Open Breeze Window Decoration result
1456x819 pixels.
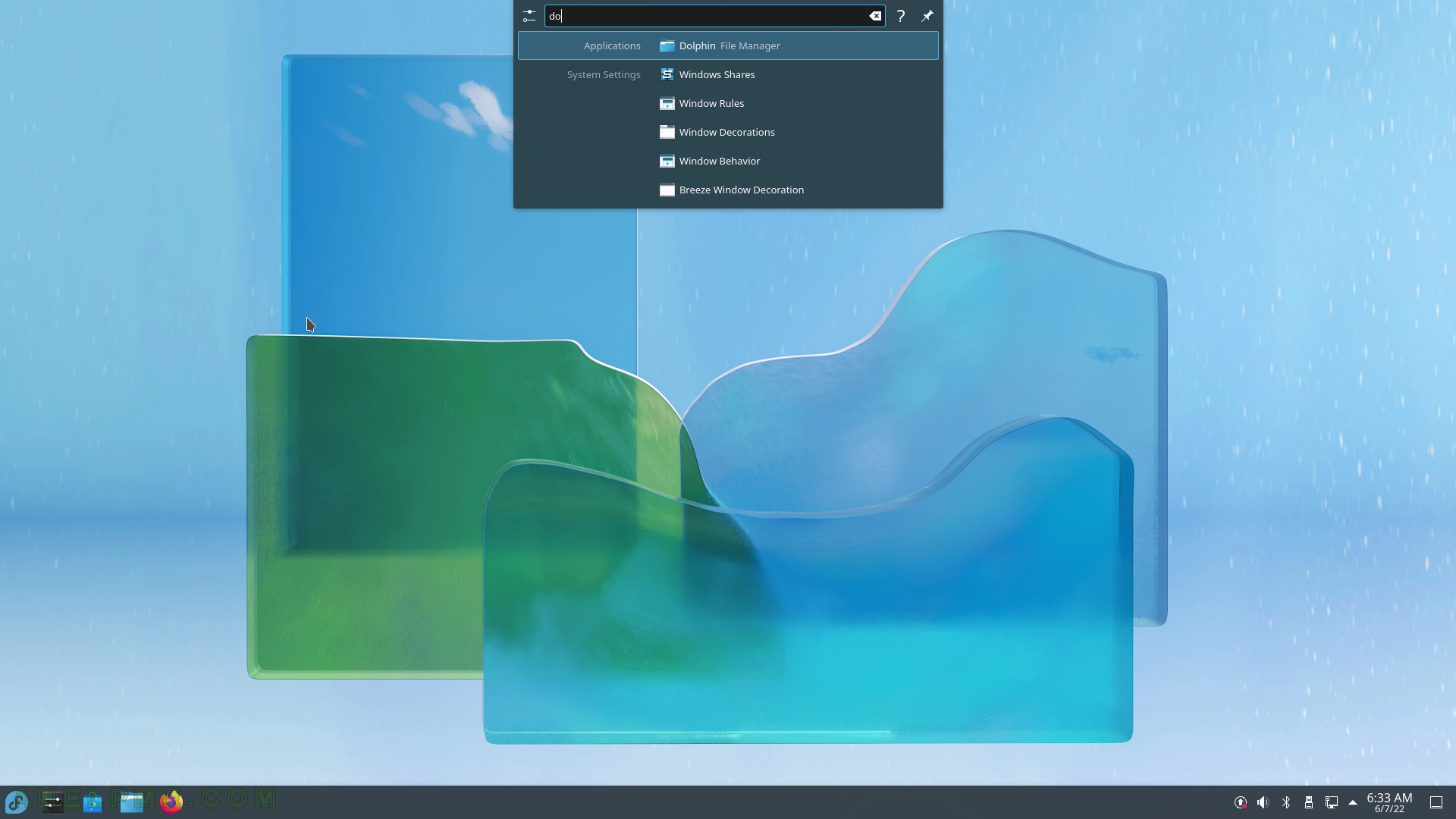coord(728,190)
